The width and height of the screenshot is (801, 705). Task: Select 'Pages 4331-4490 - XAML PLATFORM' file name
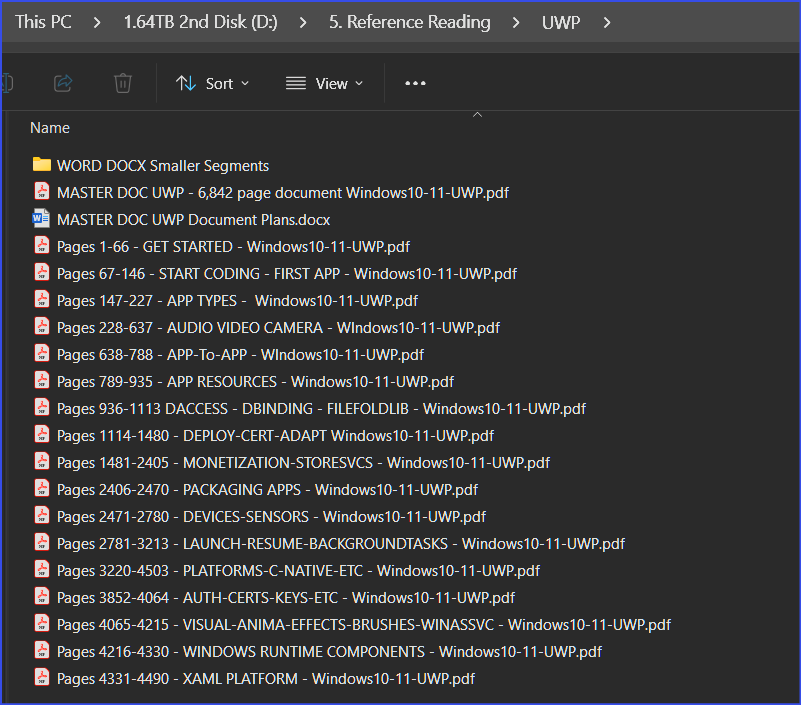(x=266, y=679)
